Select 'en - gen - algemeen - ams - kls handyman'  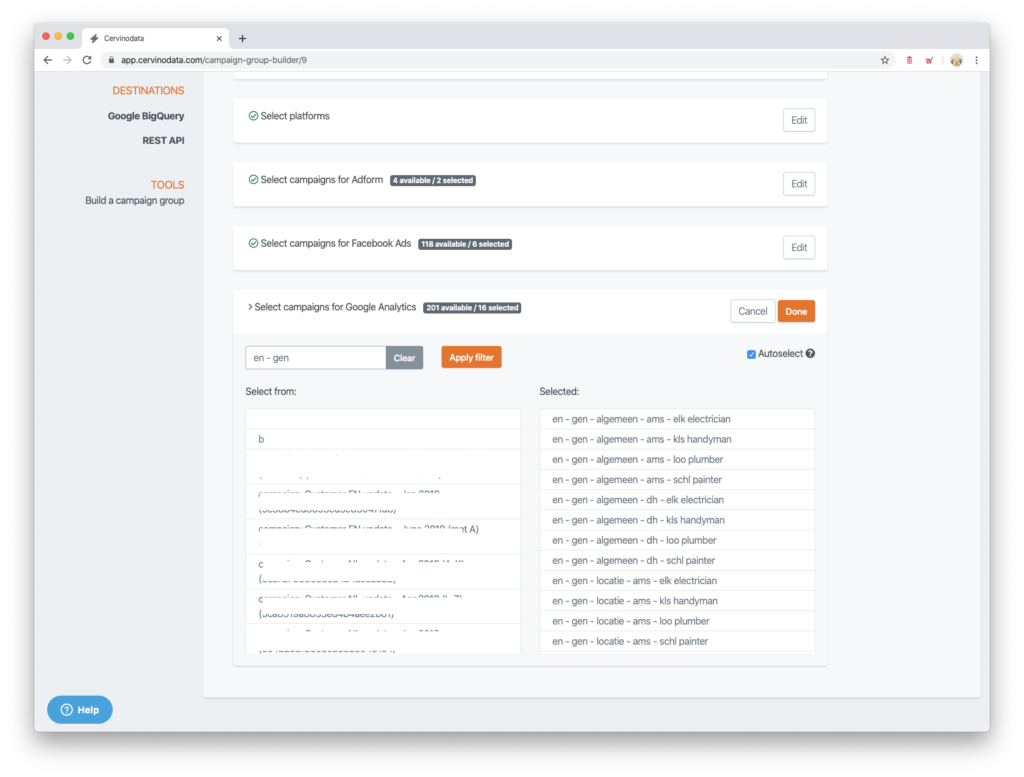click(x=677, y=439)
